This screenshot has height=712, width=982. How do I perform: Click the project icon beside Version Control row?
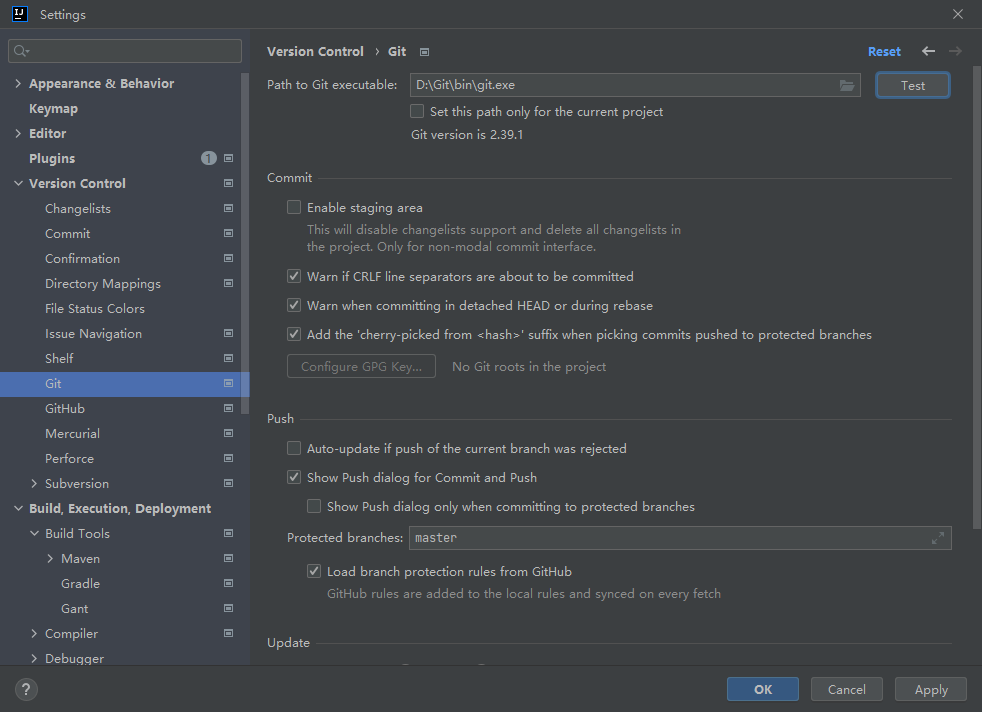pos(229,183)
